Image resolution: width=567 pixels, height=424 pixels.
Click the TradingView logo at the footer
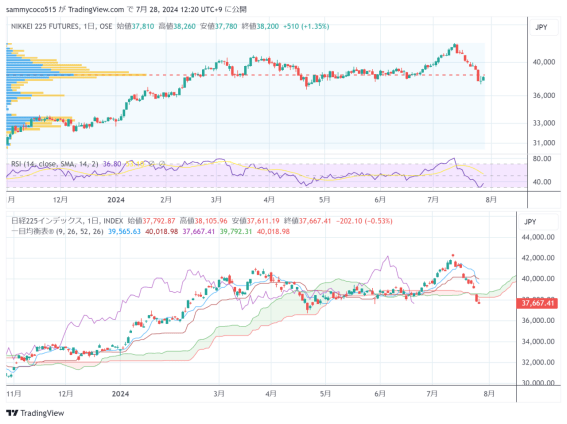(35, 413)
